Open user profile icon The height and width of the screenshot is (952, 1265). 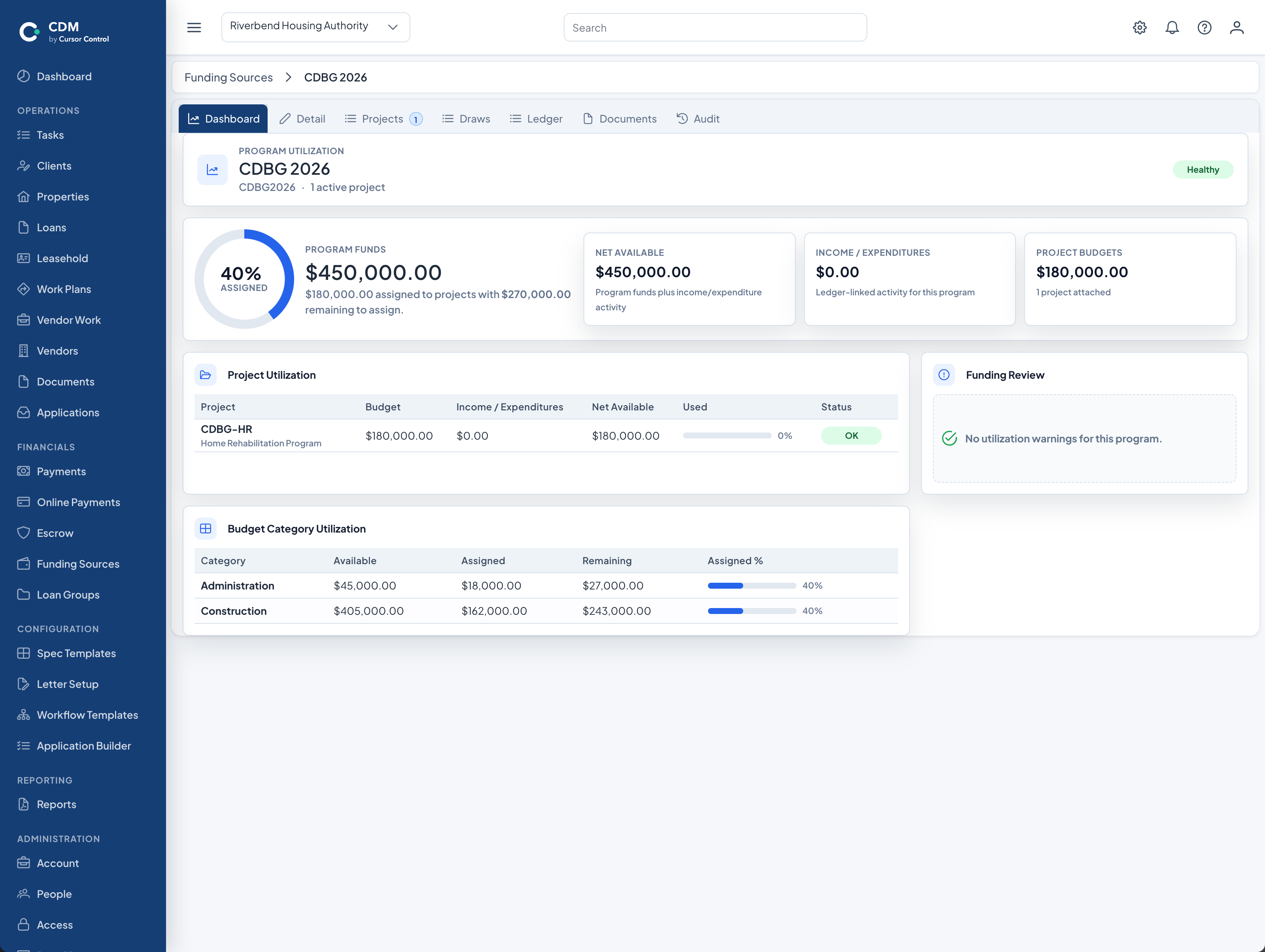click(1237, 27)
